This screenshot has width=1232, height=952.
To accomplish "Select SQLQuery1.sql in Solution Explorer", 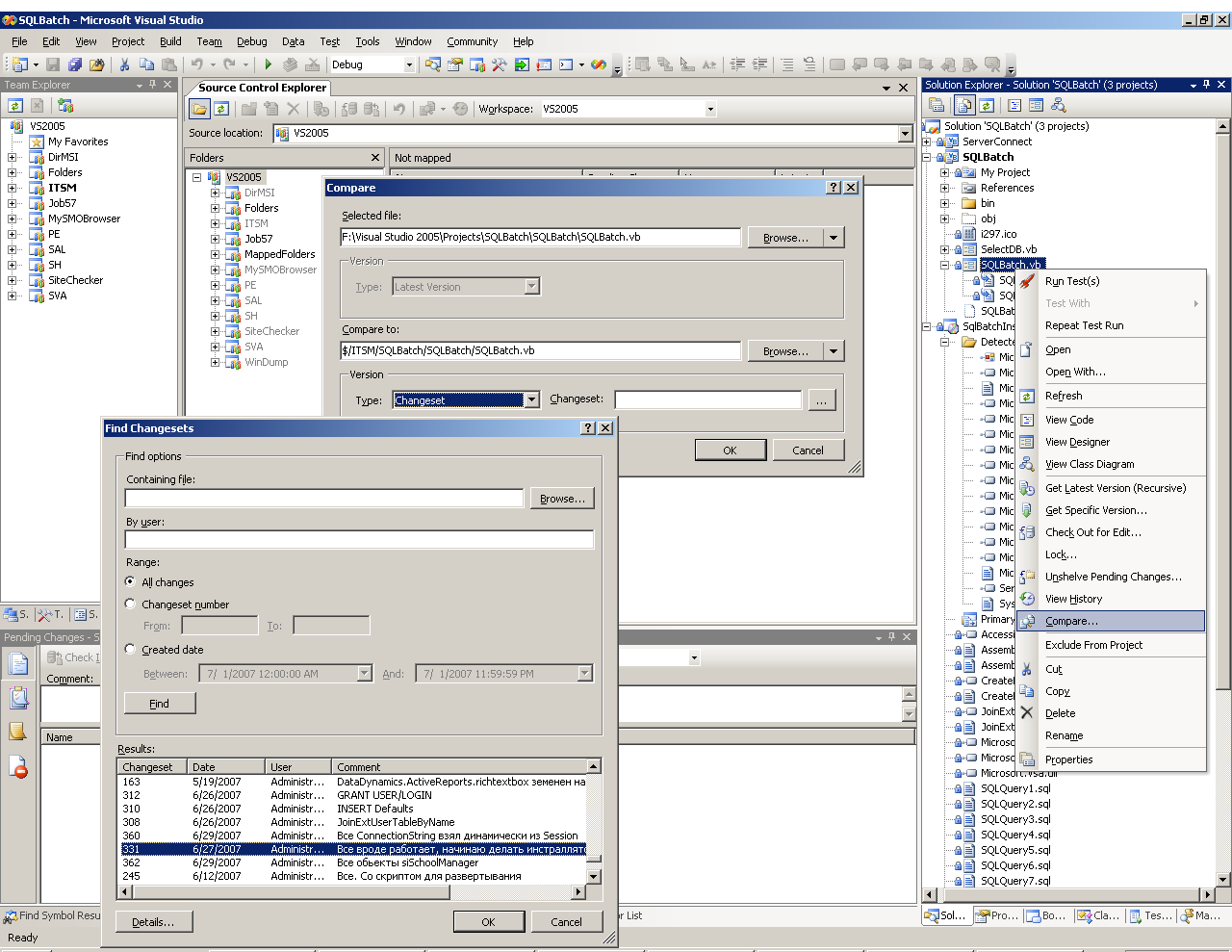I will pyautogui.click(x=1015, y=788).
